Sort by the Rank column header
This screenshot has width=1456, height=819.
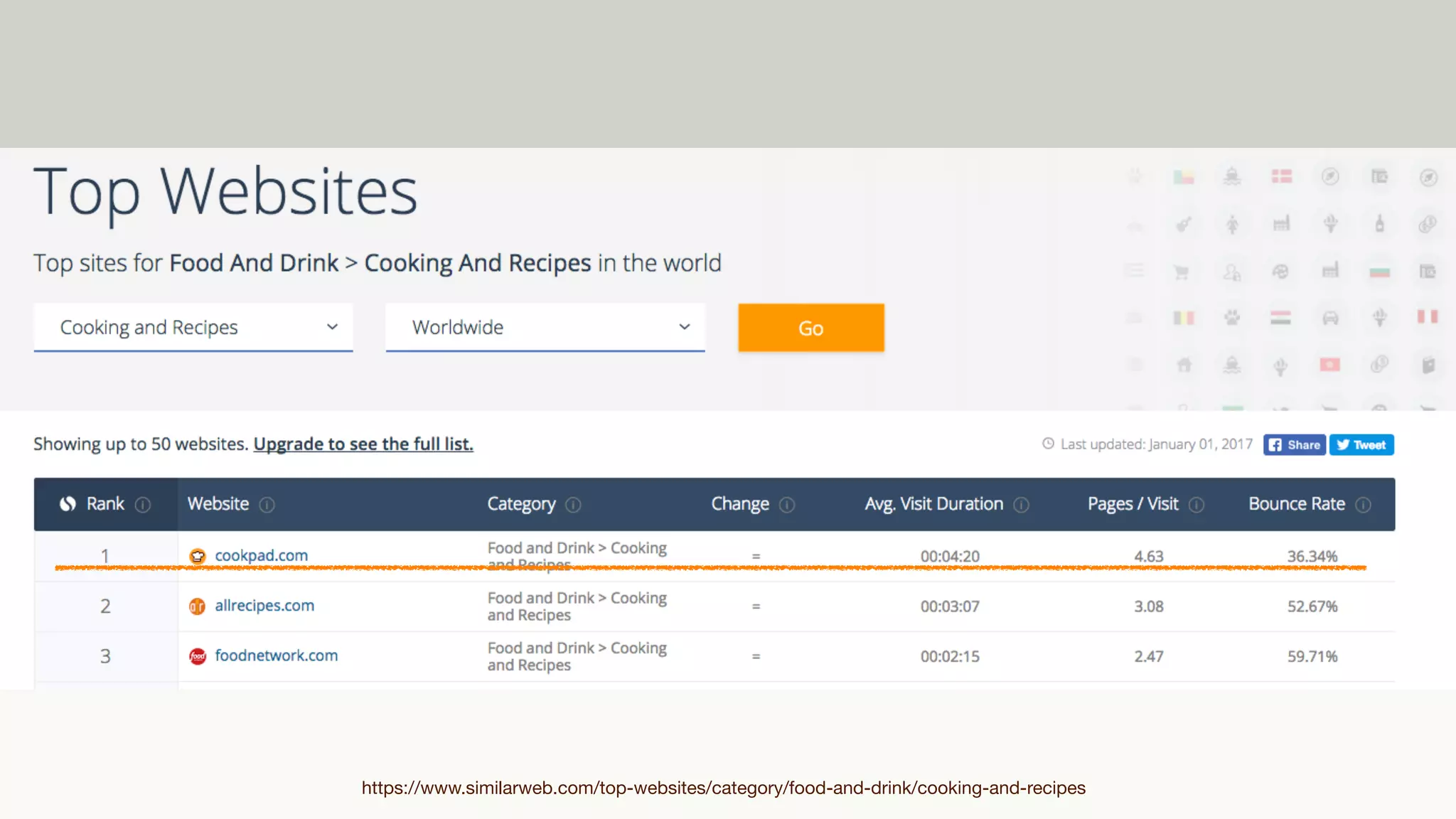pyautogui.click(x=105, y=504)
